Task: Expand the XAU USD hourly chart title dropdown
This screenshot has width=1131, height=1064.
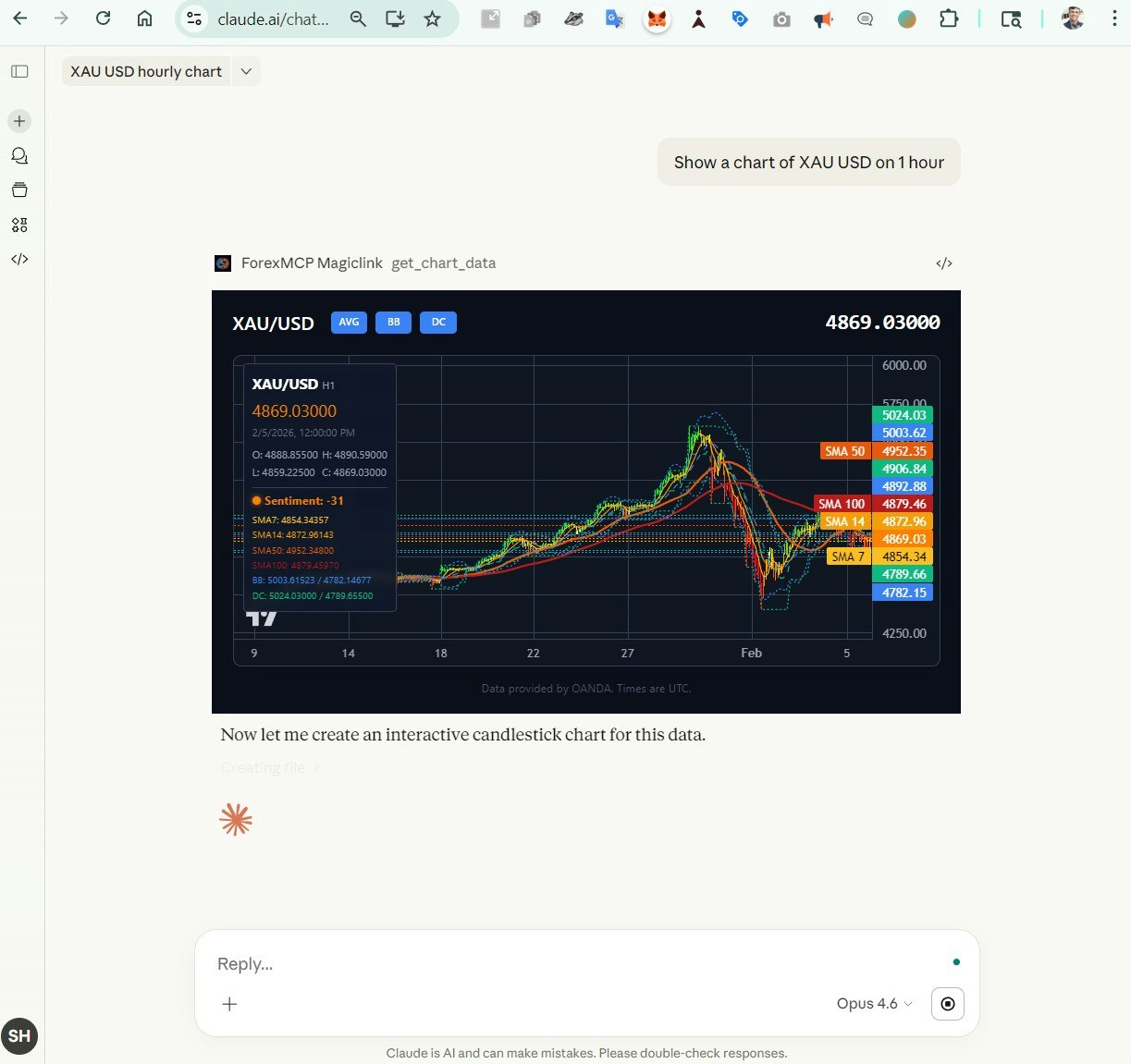Action: click(x=246, y=71)
